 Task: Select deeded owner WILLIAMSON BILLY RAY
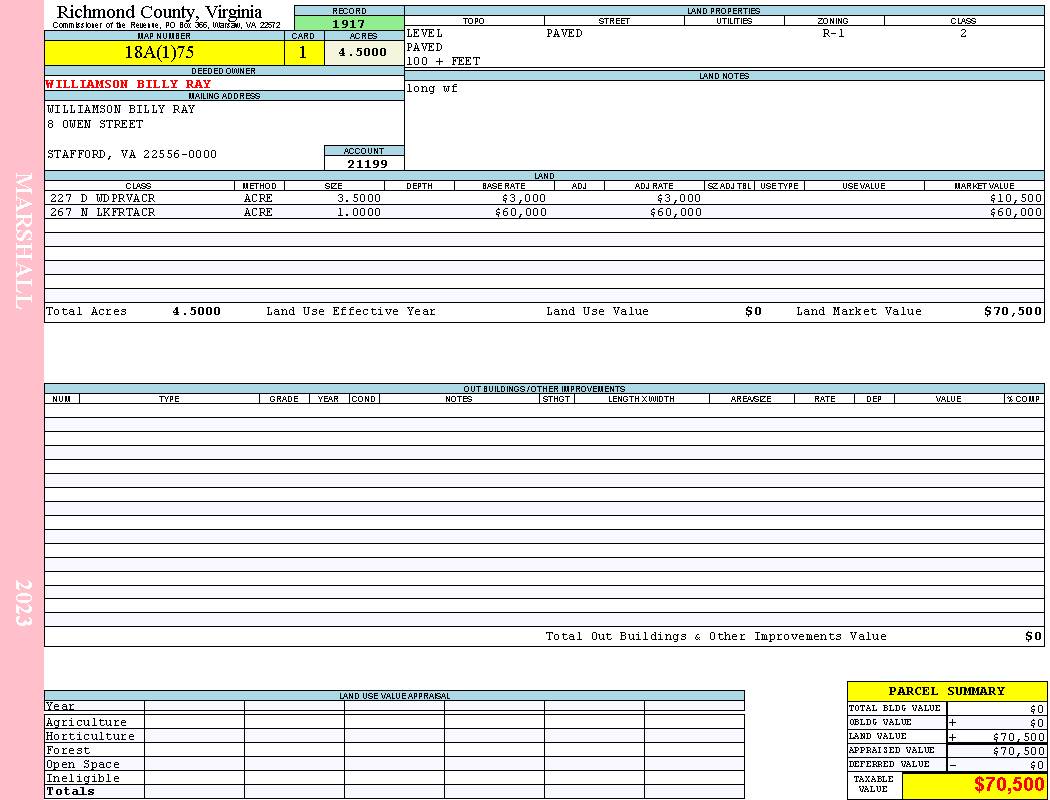tap(129, 84)
